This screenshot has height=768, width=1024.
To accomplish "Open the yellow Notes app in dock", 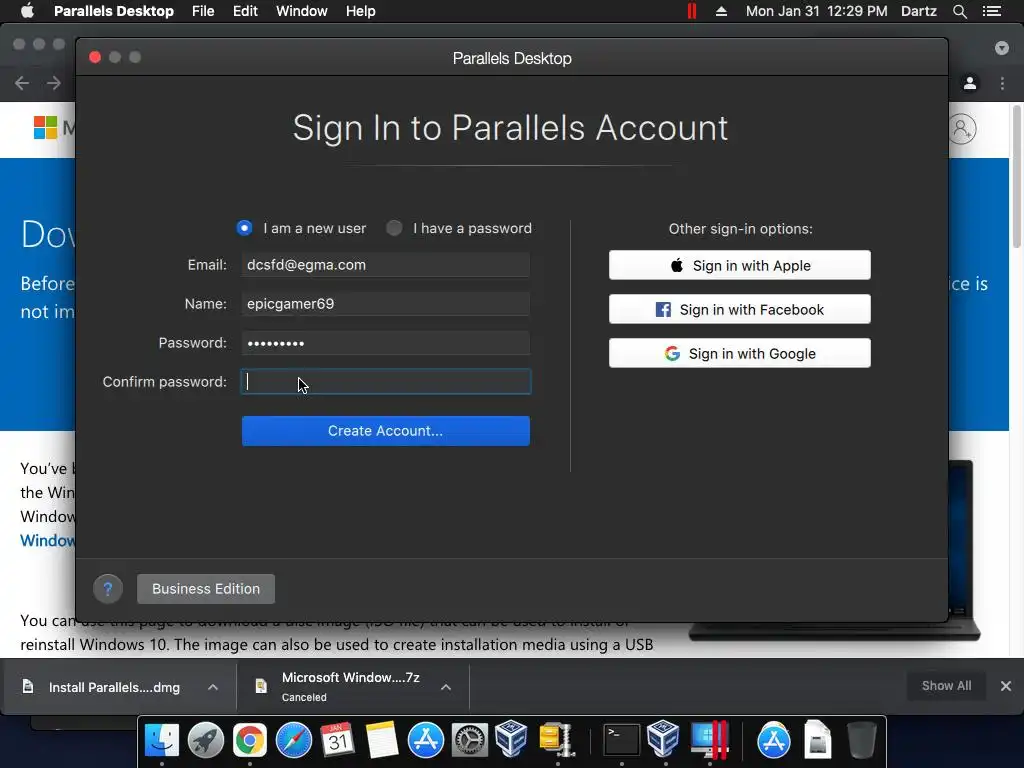I will coord(381,741).
